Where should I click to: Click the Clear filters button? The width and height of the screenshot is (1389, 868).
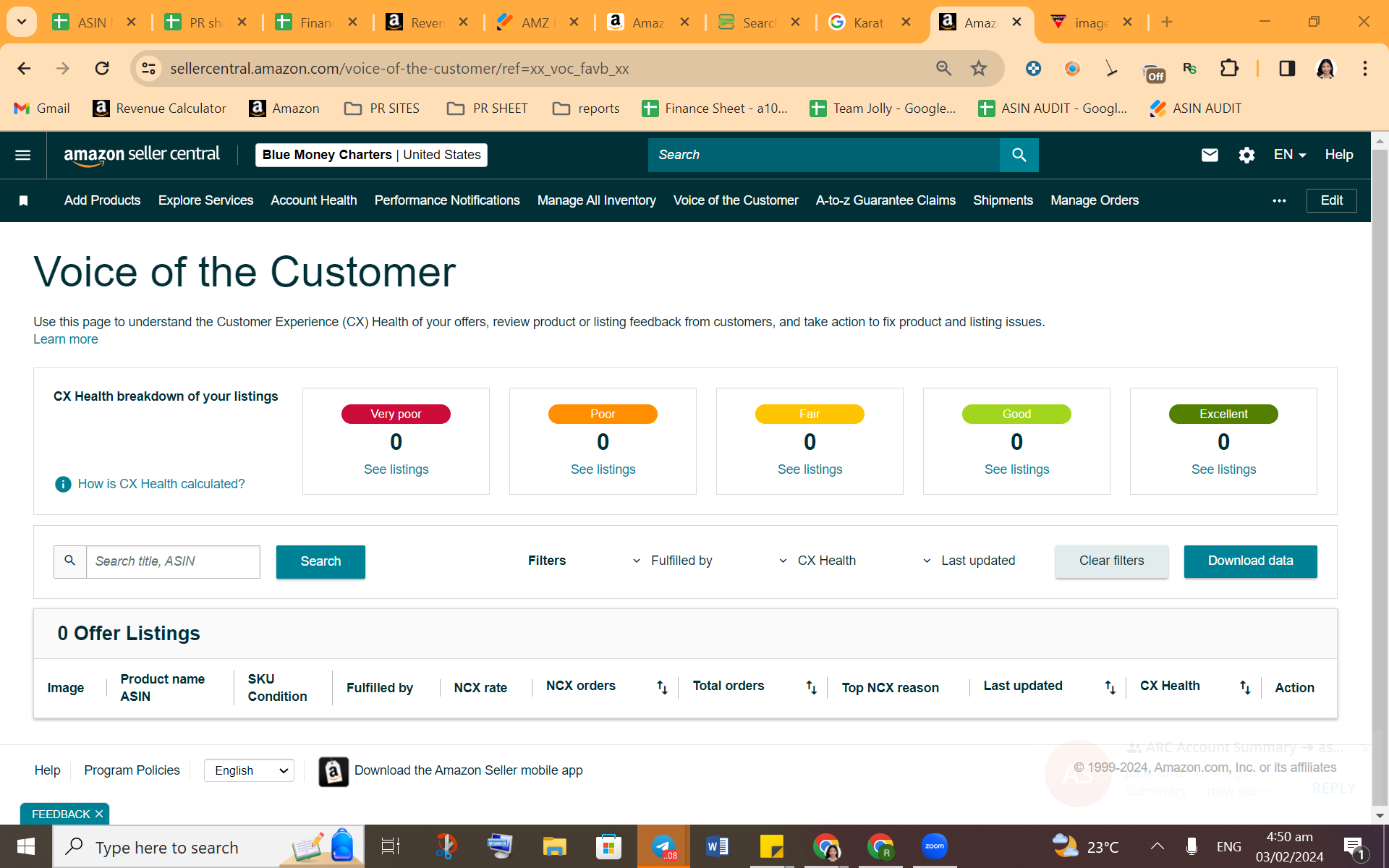click(1111, 561)
